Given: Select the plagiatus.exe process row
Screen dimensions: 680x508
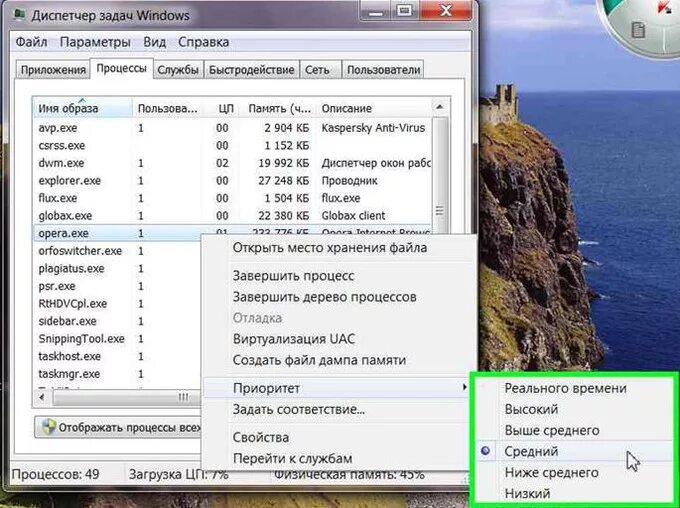Looking at the screenshot, I should click(x=117, y=269).
